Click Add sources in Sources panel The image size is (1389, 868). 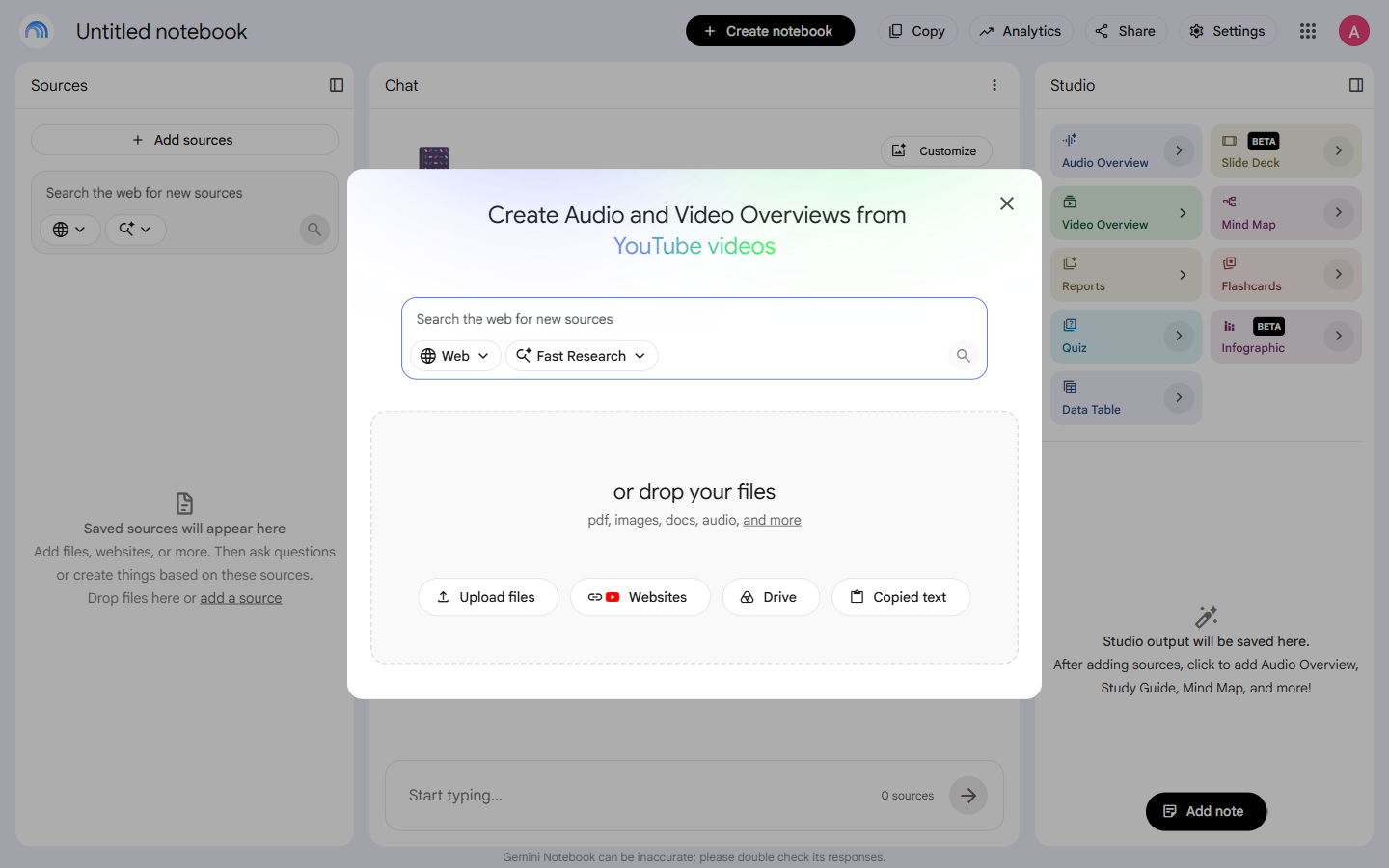click(x=184, y=140)
